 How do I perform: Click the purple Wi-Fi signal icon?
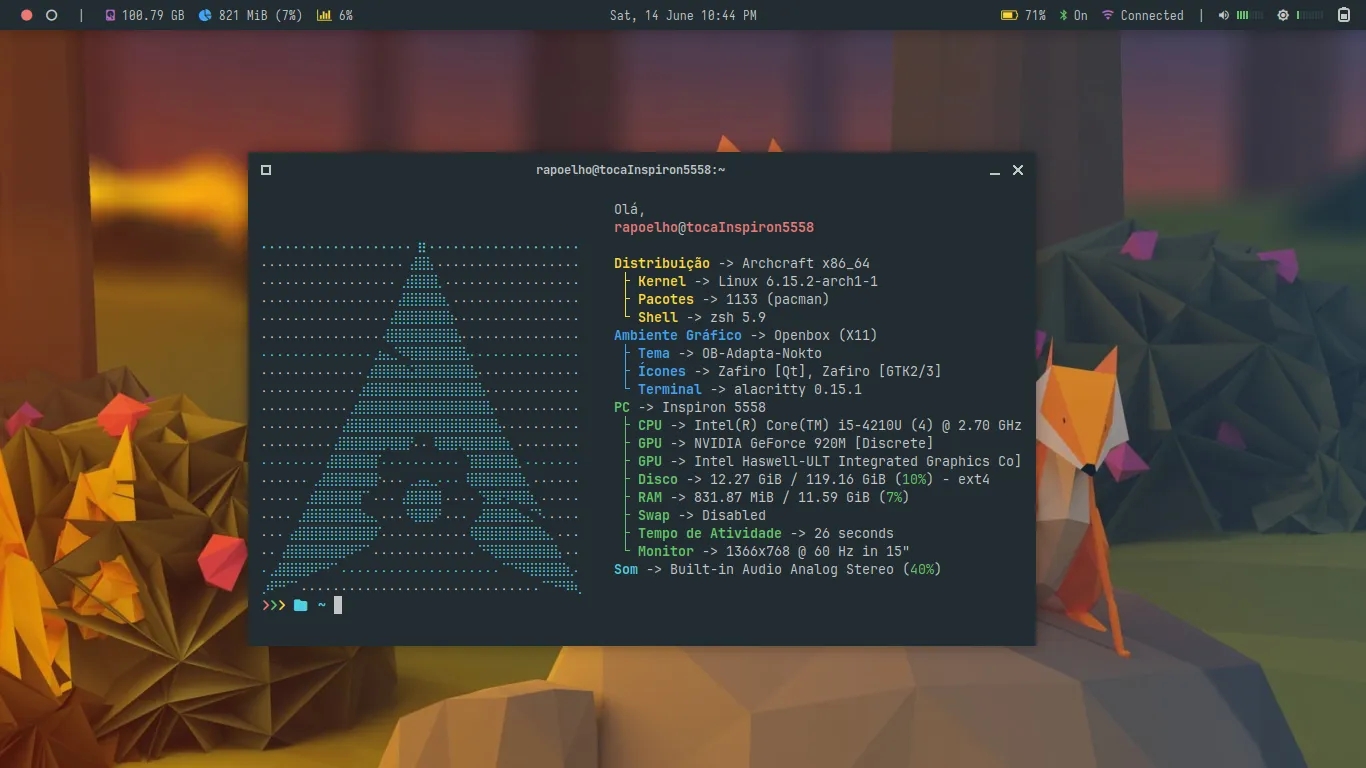coord(1108,15)
